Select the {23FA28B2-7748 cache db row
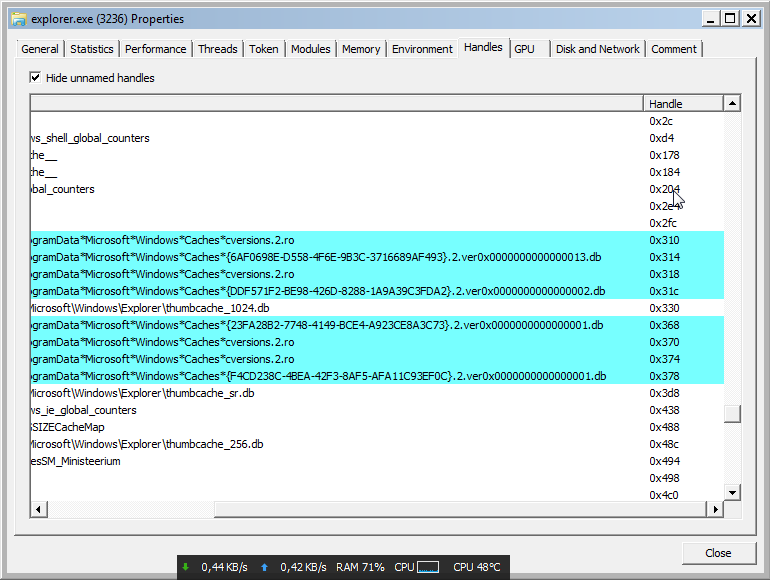770x580 pixels. coord(377,325)
